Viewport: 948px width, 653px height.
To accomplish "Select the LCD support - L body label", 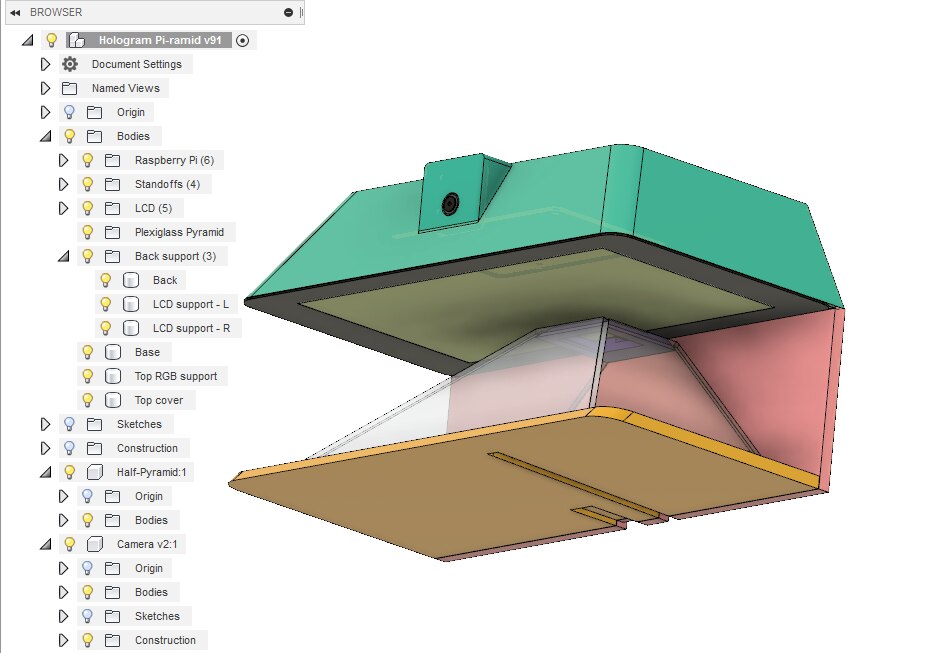I will (190, 304).
